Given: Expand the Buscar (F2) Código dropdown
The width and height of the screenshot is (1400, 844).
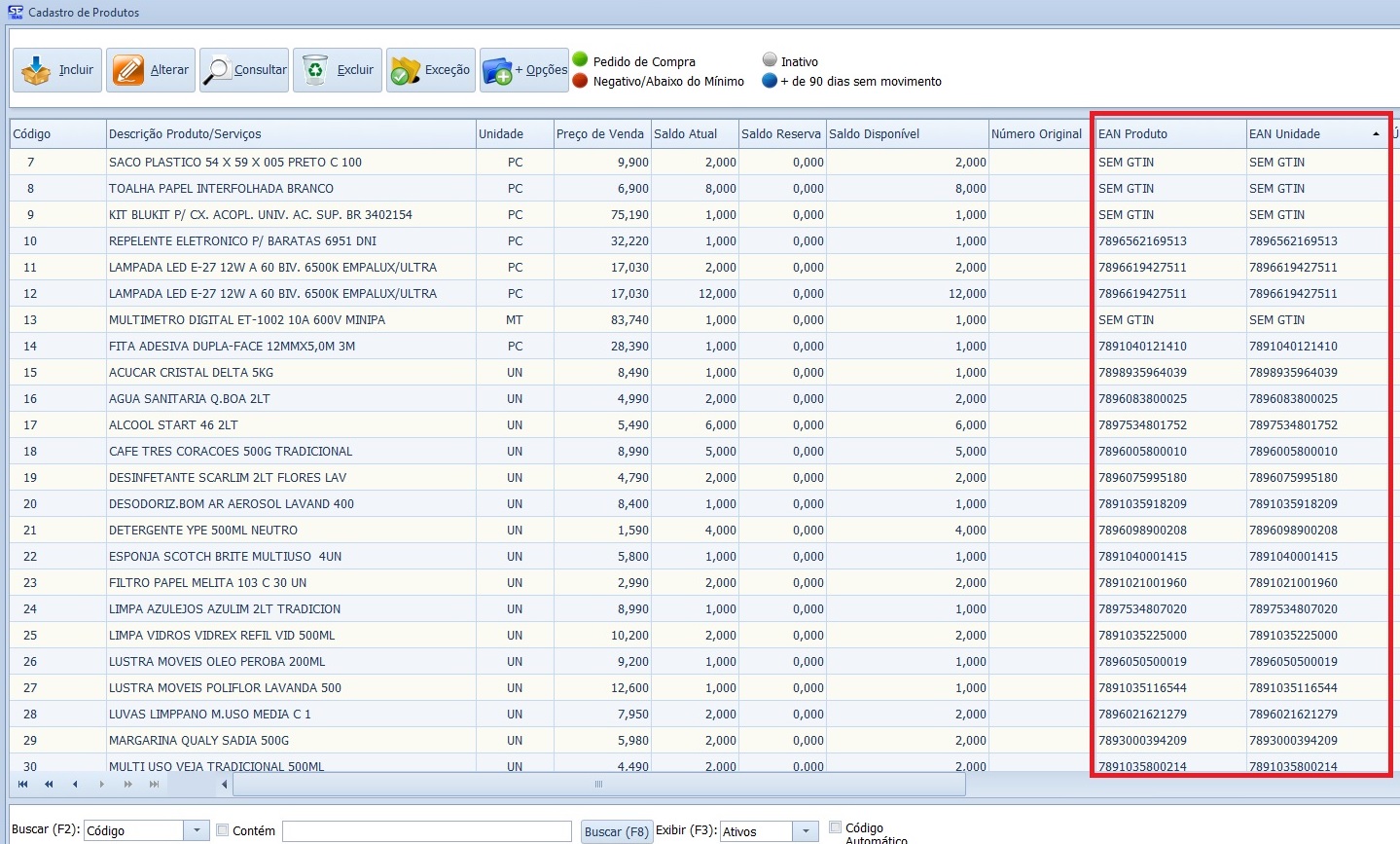Looking at the screenshot, I should pos(197,830).
